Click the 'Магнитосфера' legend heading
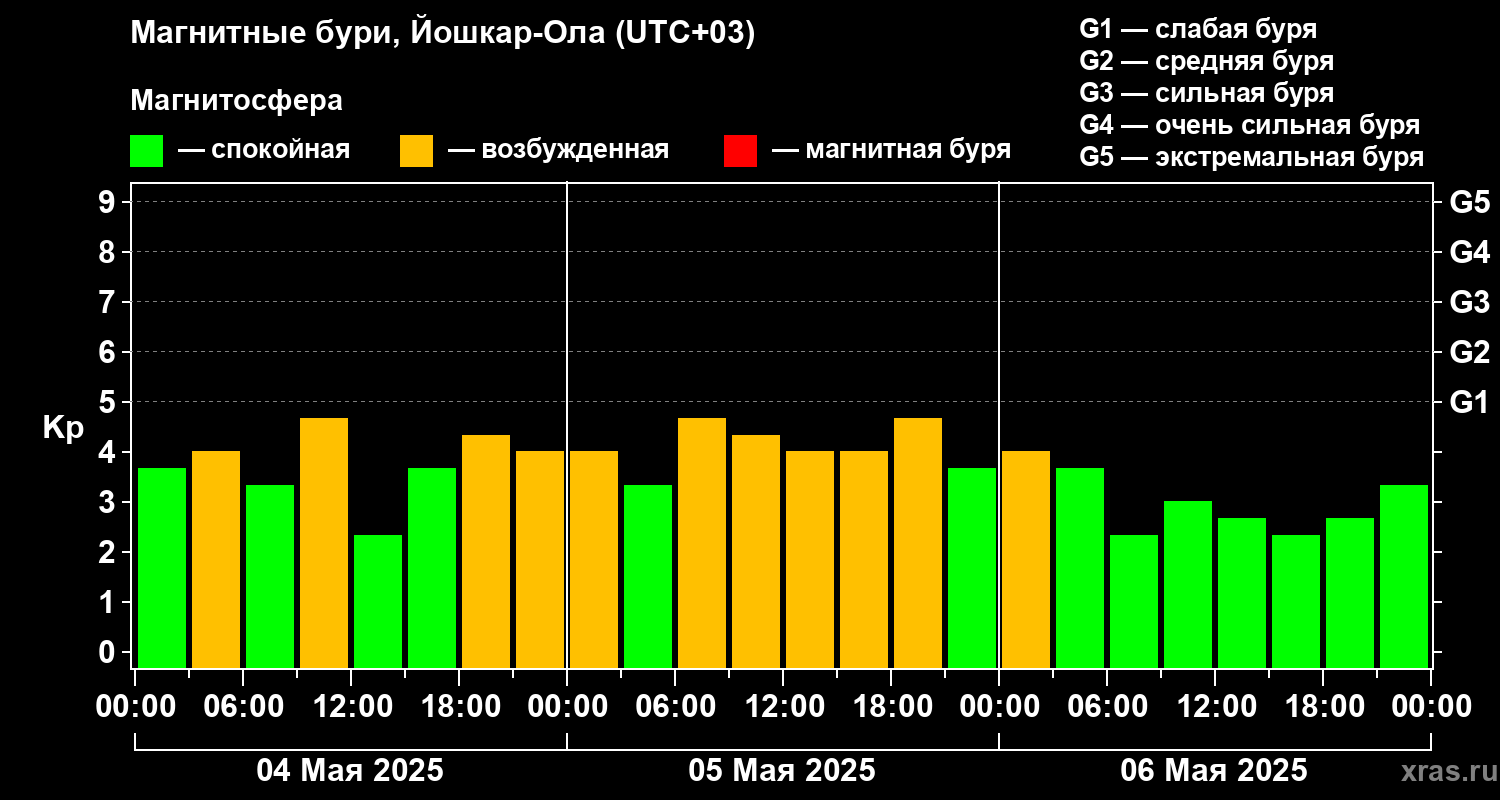 (236, 101)
